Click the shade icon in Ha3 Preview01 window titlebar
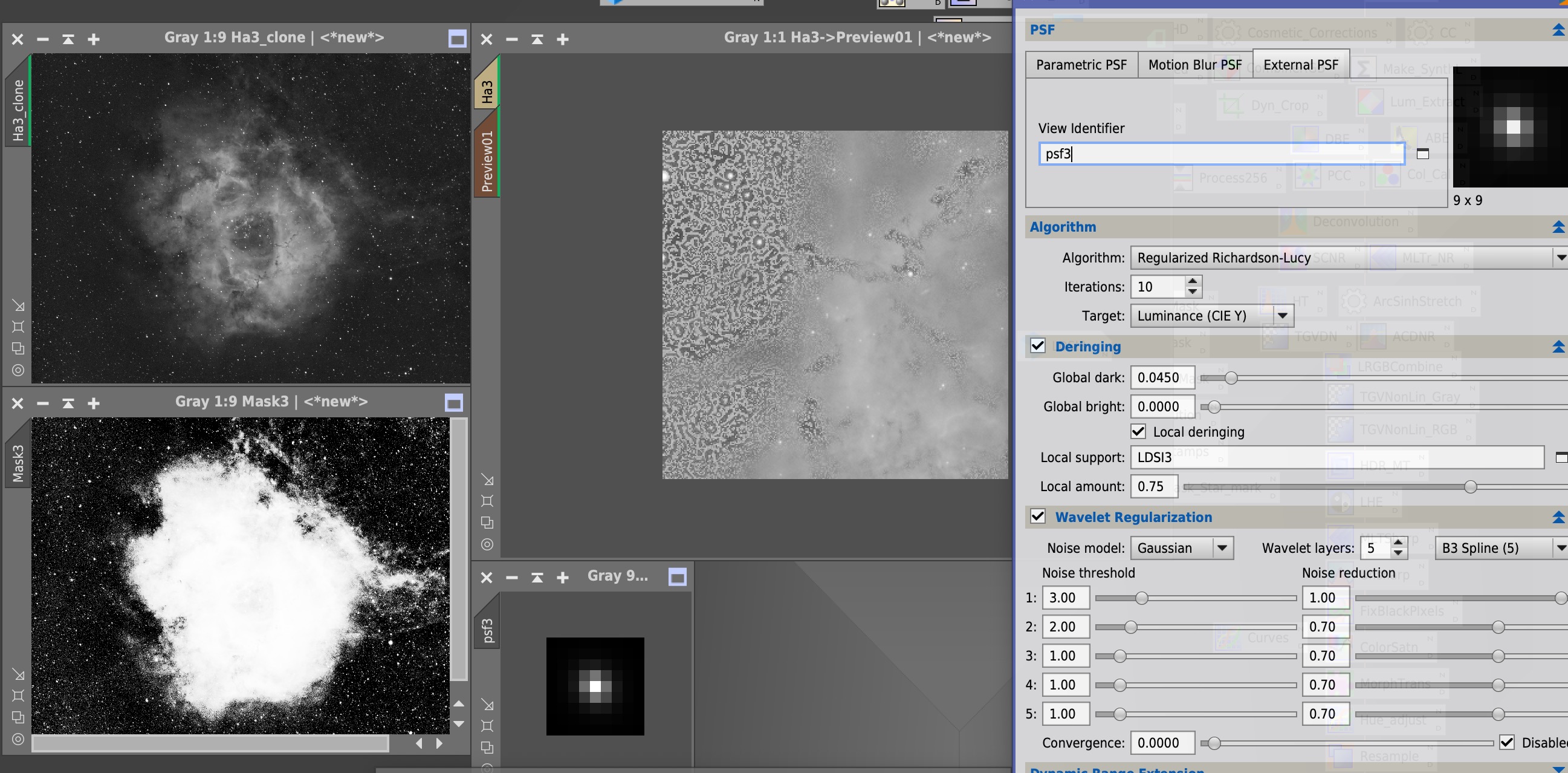 (537, 39)
